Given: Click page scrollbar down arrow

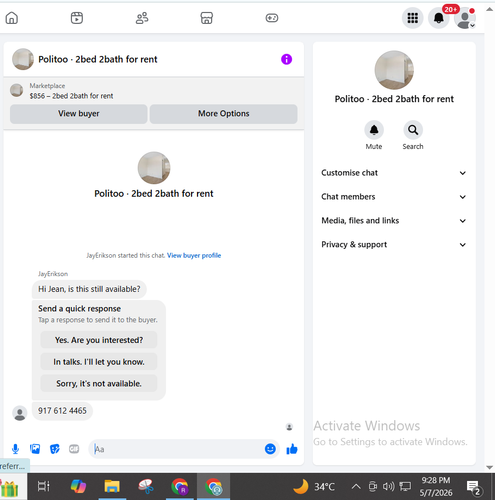Looking at the screenshot, I should tap(489, 467).
